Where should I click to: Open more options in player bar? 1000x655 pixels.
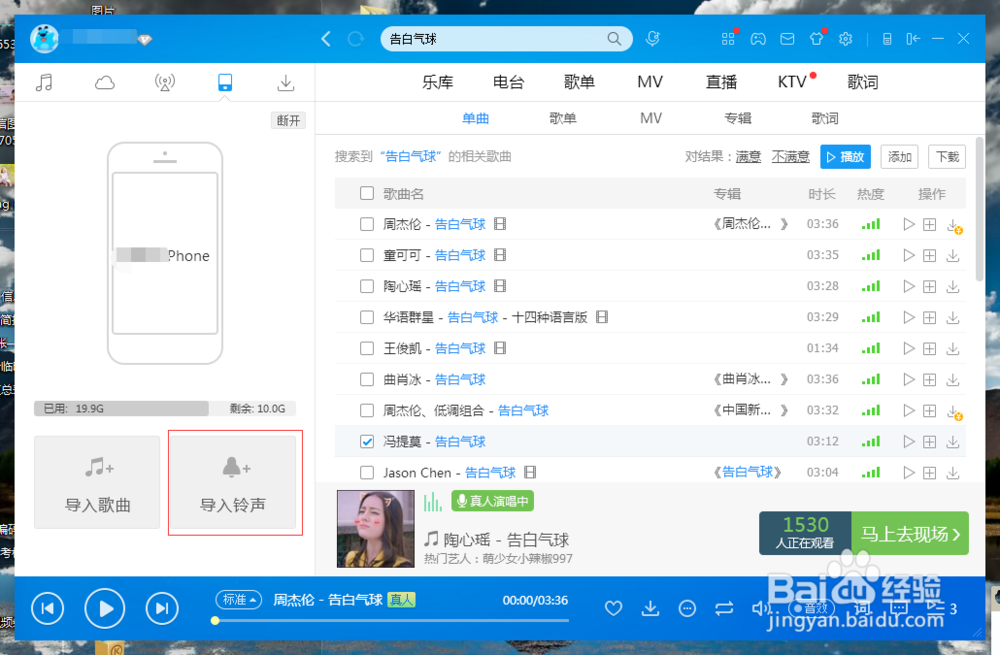[687, 608]
